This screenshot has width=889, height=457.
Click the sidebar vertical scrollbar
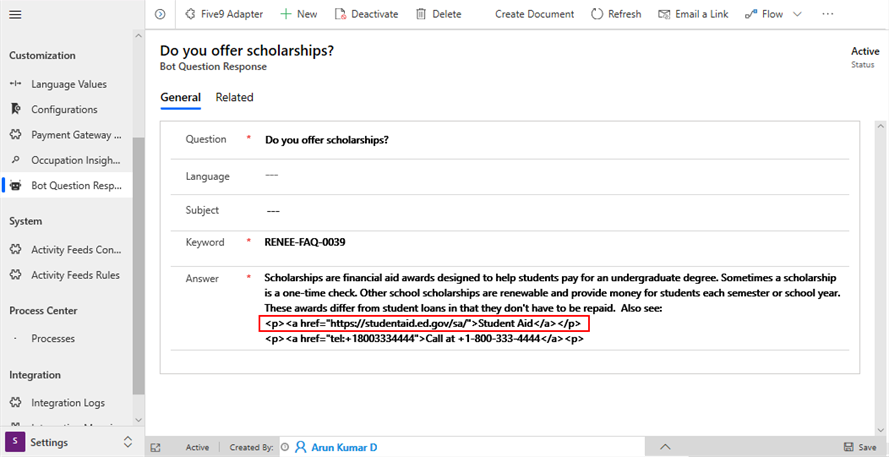[x=139, y=270]
